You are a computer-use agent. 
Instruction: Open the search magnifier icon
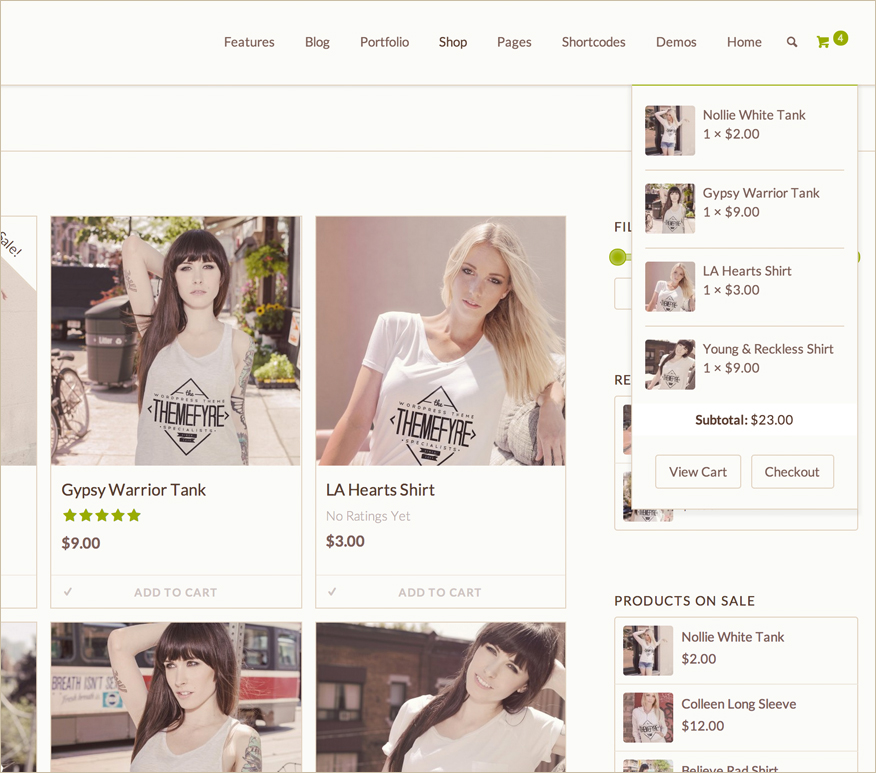point(792,42)
